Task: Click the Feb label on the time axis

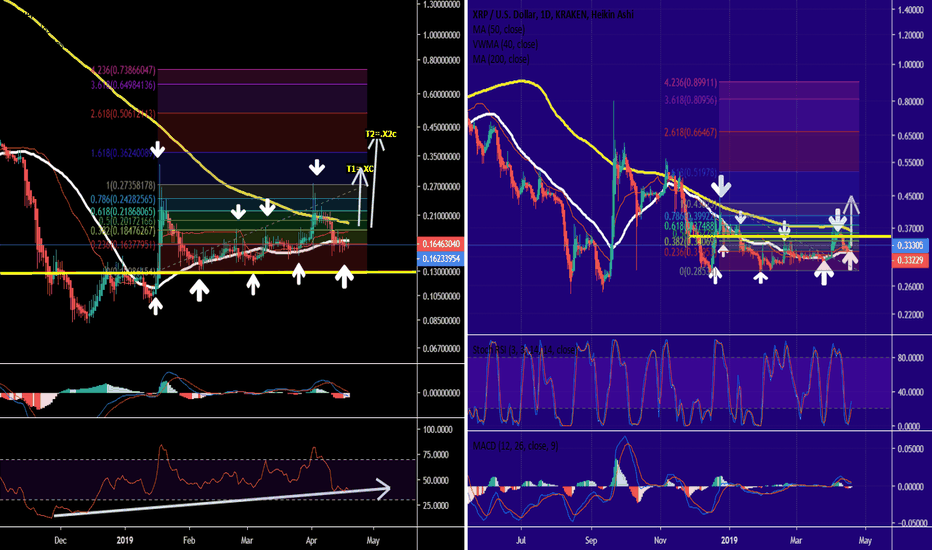Action: pos(189,540)
